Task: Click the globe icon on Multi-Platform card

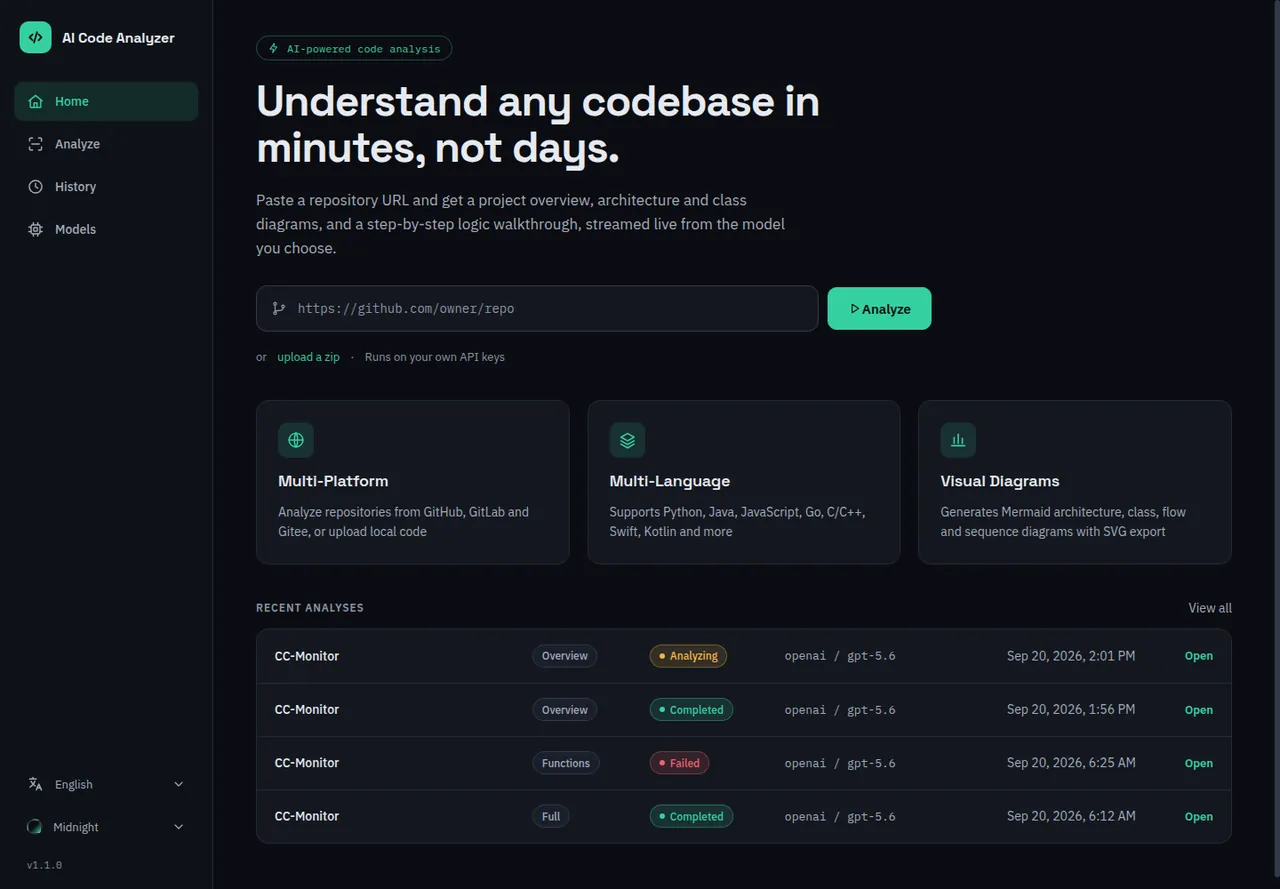Action: click(296, 440)
